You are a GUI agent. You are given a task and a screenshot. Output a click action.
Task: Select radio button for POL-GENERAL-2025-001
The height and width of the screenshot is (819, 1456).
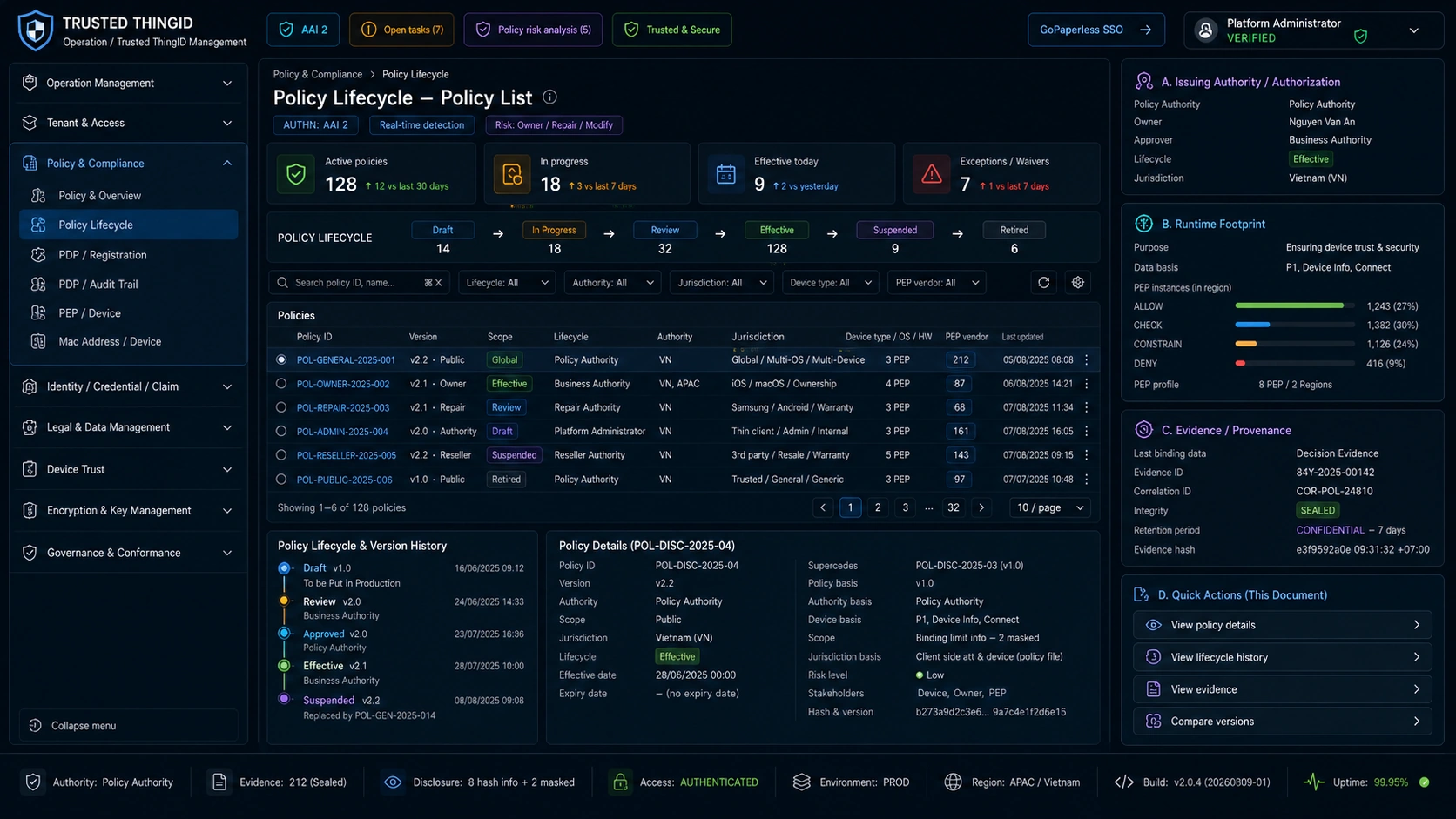281,359
